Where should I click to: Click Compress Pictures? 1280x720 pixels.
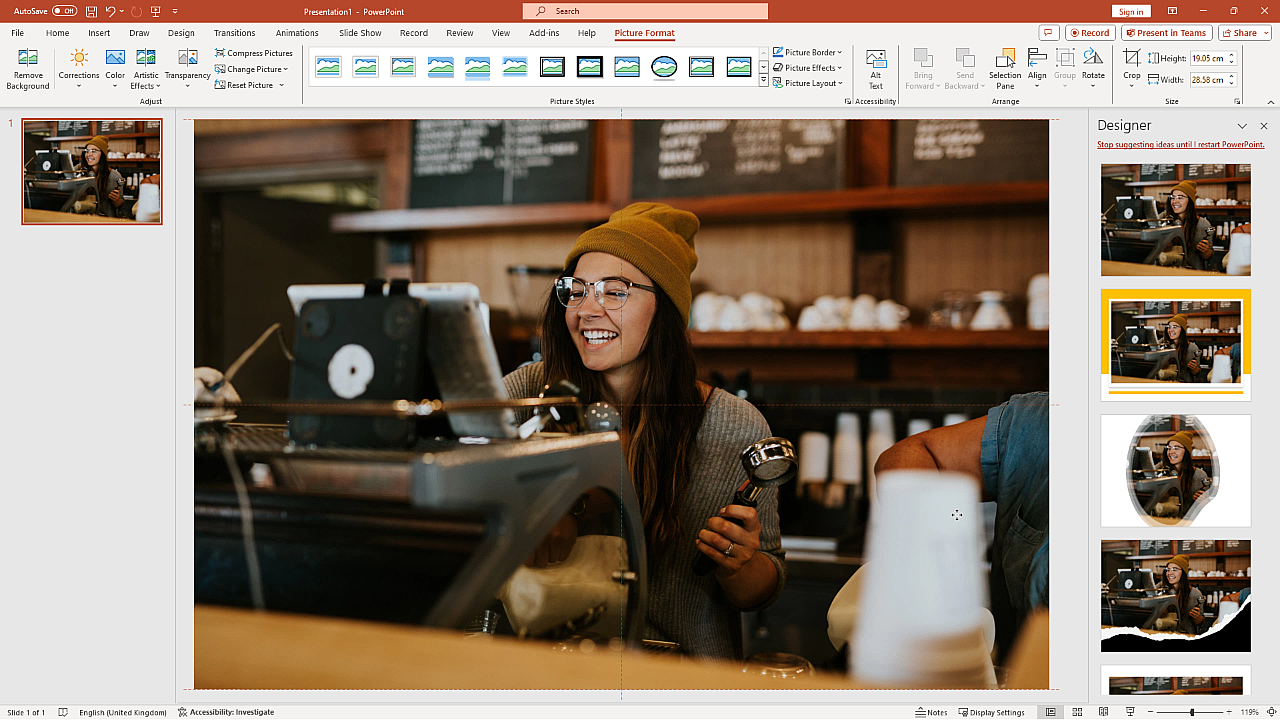tap(254, 53)
